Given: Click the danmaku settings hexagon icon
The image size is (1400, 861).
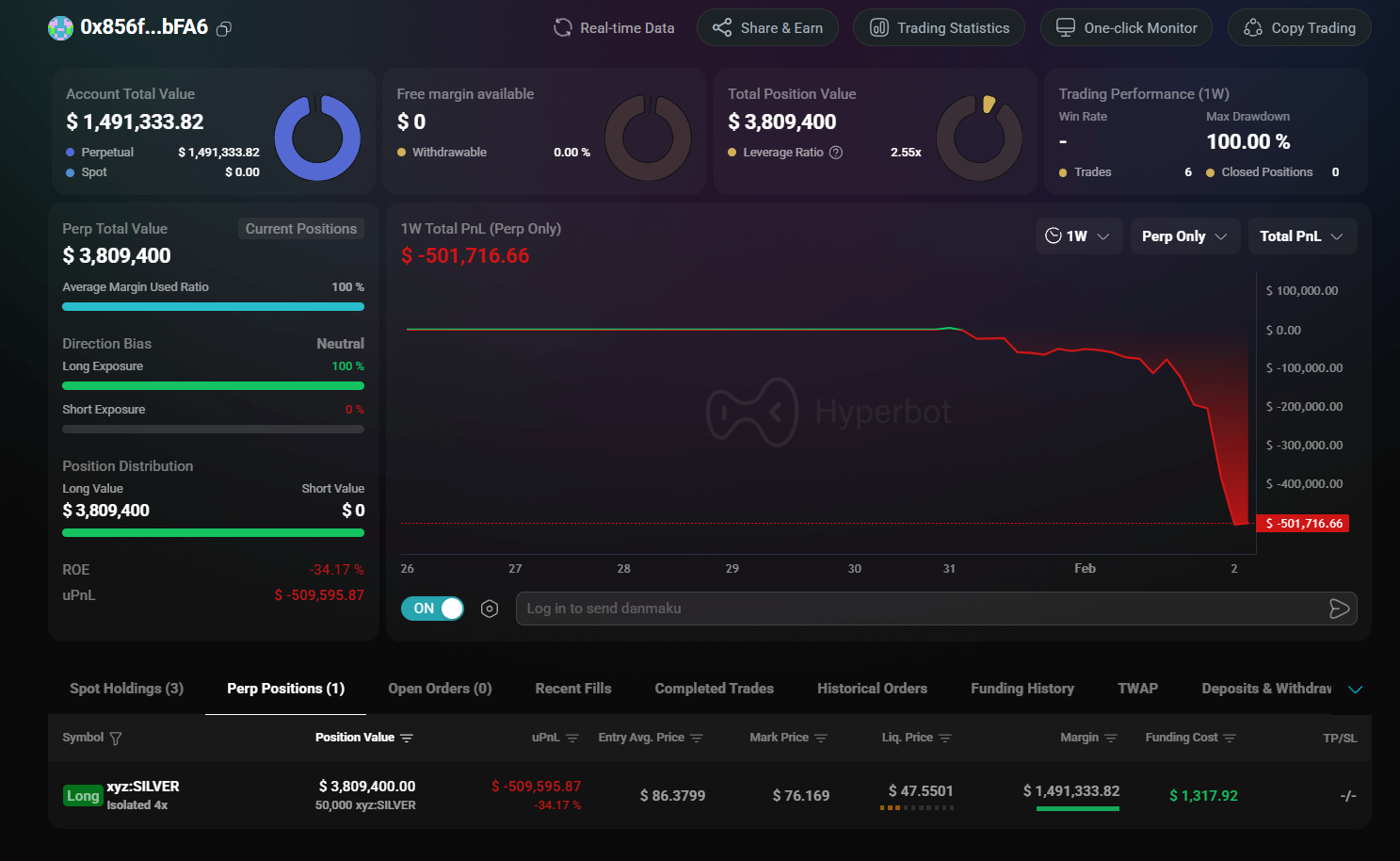Looking at the screenshot, I should click(490, 609).
